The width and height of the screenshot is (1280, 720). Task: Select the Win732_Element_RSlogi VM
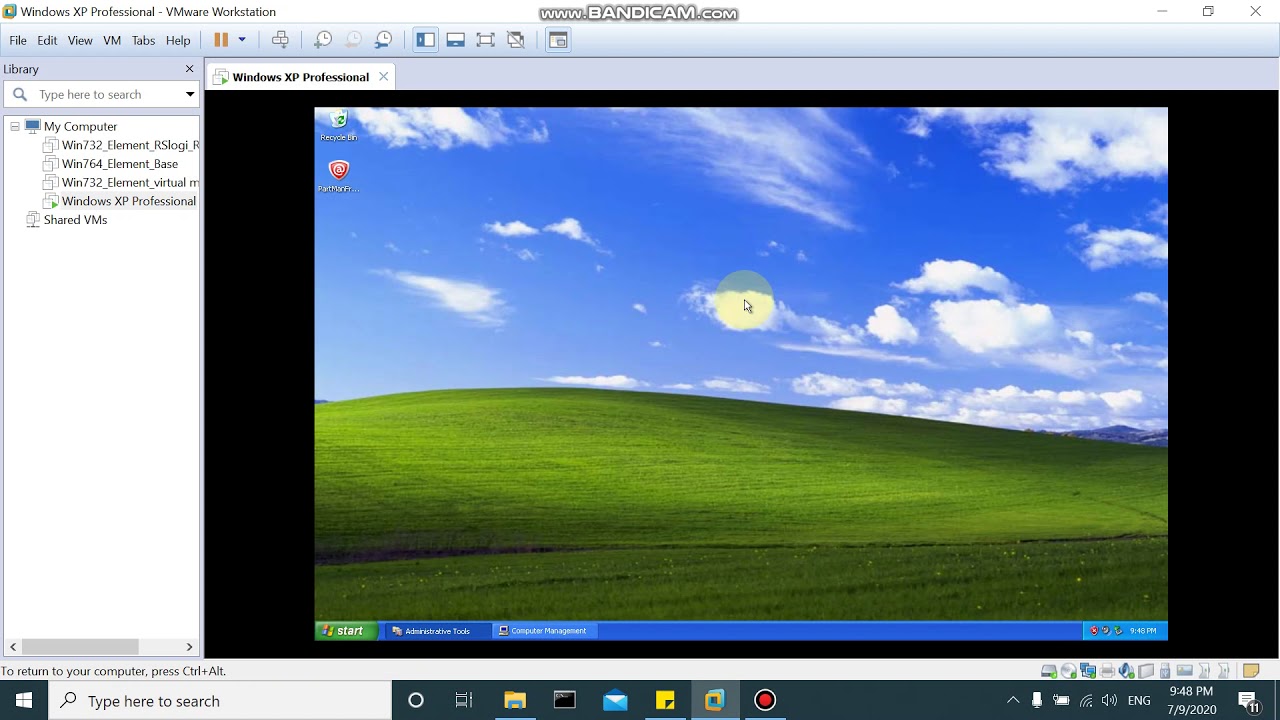(x=130, y=145)
